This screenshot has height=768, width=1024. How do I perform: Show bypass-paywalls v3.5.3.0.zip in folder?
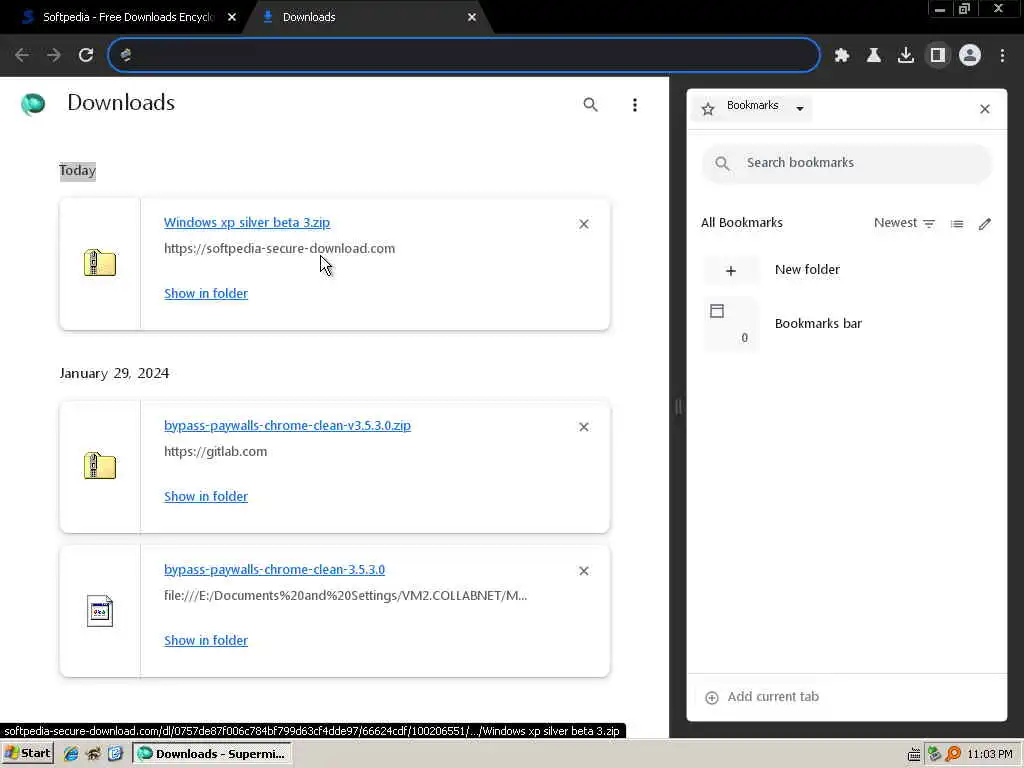[206, 496]
